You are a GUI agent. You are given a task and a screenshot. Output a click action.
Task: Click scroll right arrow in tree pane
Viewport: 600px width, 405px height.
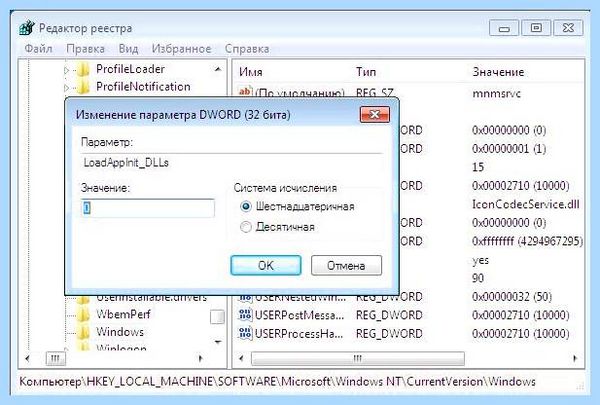pos(201,359)
